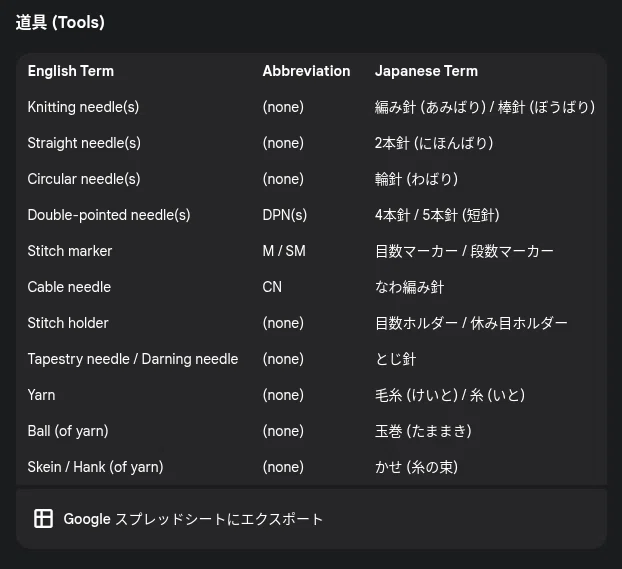The width and height of the screenshot is (622, 569).
Task: Click the 'Skein / Hank (of yarn)' cell
Action: (95, 467)
